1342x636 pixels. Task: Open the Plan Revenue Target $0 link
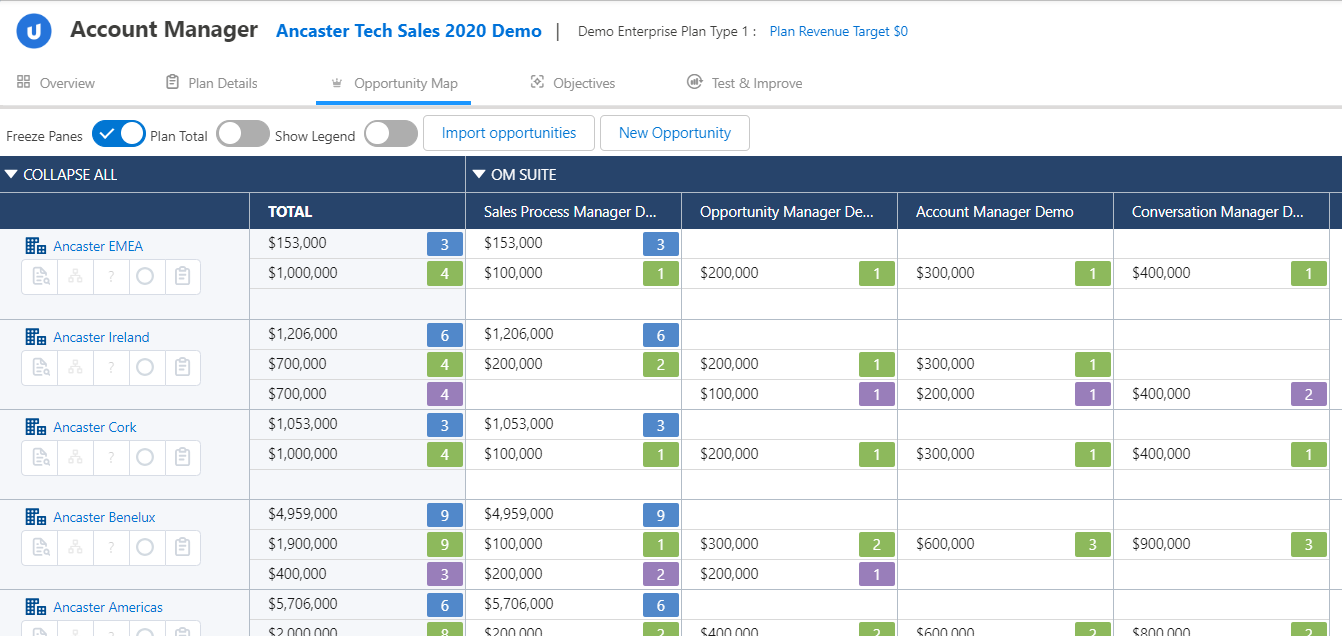coord(838,31)
